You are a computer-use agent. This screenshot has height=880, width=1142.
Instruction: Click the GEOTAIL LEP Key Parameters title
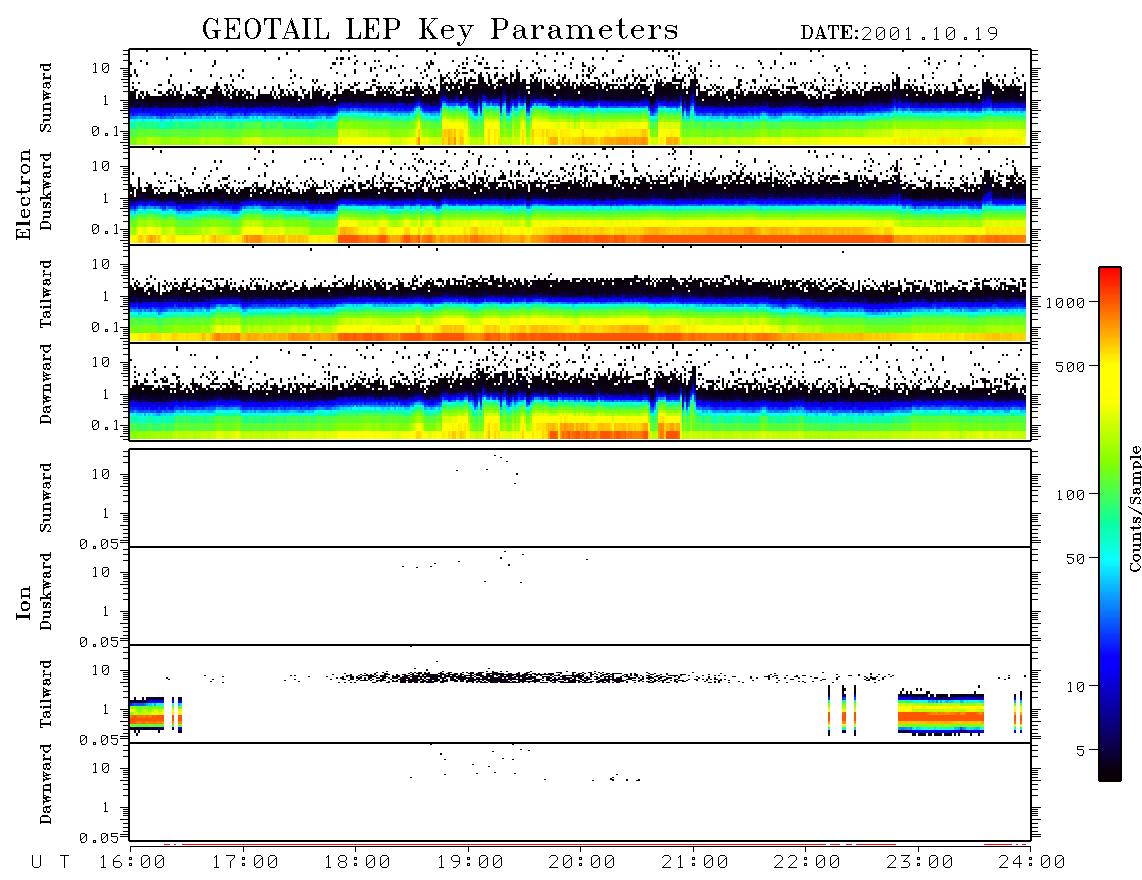pyautogui.click(x=440, y=30)
